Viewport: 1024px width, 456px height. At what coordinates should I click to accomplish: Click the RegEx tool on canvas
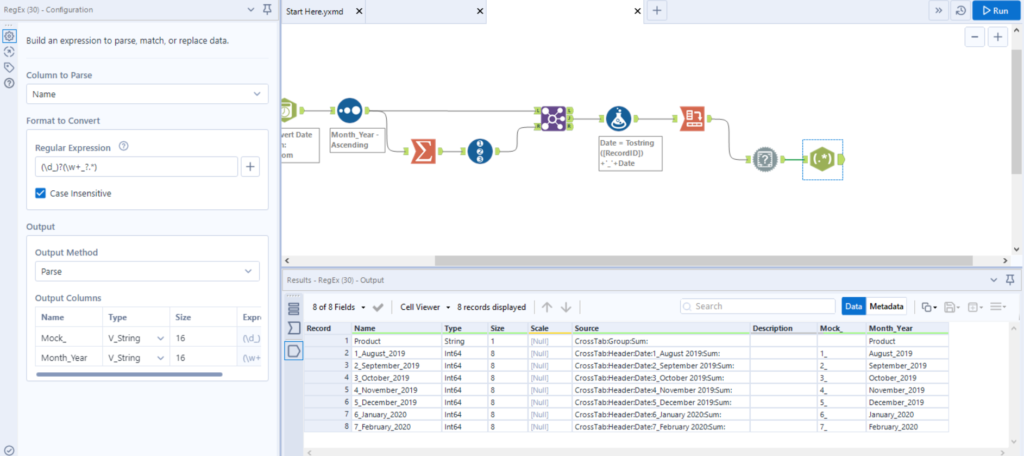(822, 159)
